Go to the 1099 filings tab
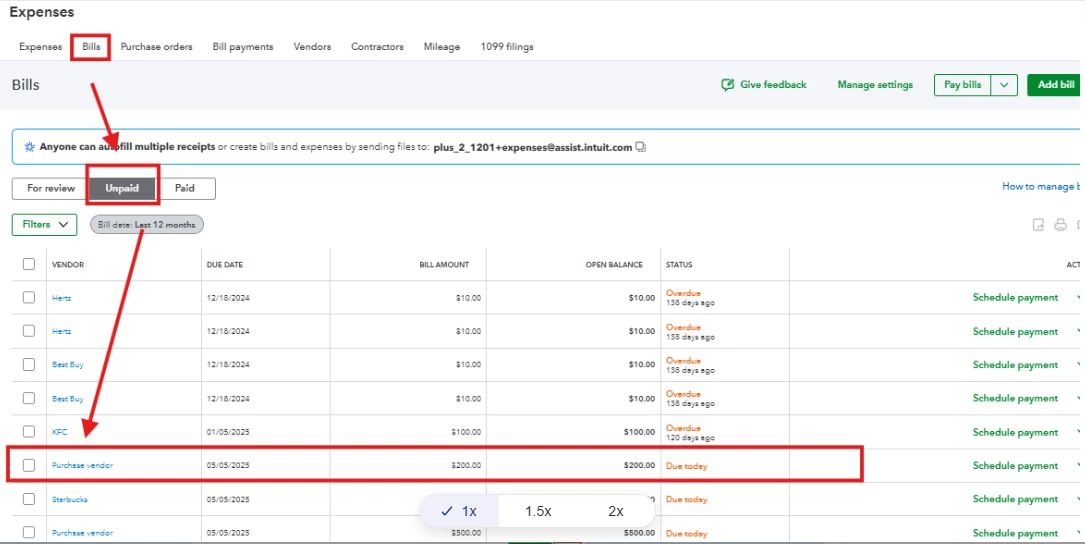 [x=507, y=47]
